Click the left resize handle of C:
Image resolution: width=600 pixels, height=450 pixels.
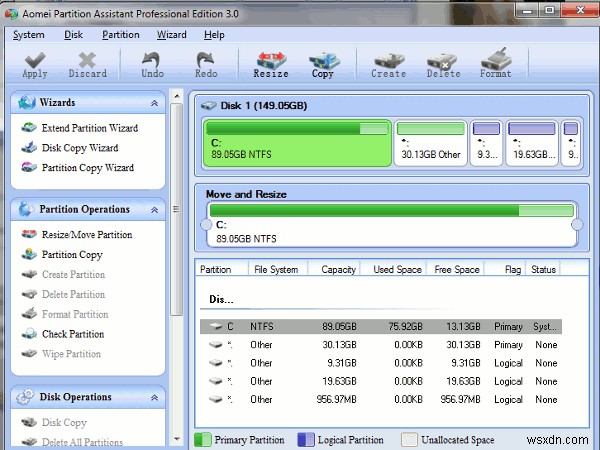coord(206,225)
